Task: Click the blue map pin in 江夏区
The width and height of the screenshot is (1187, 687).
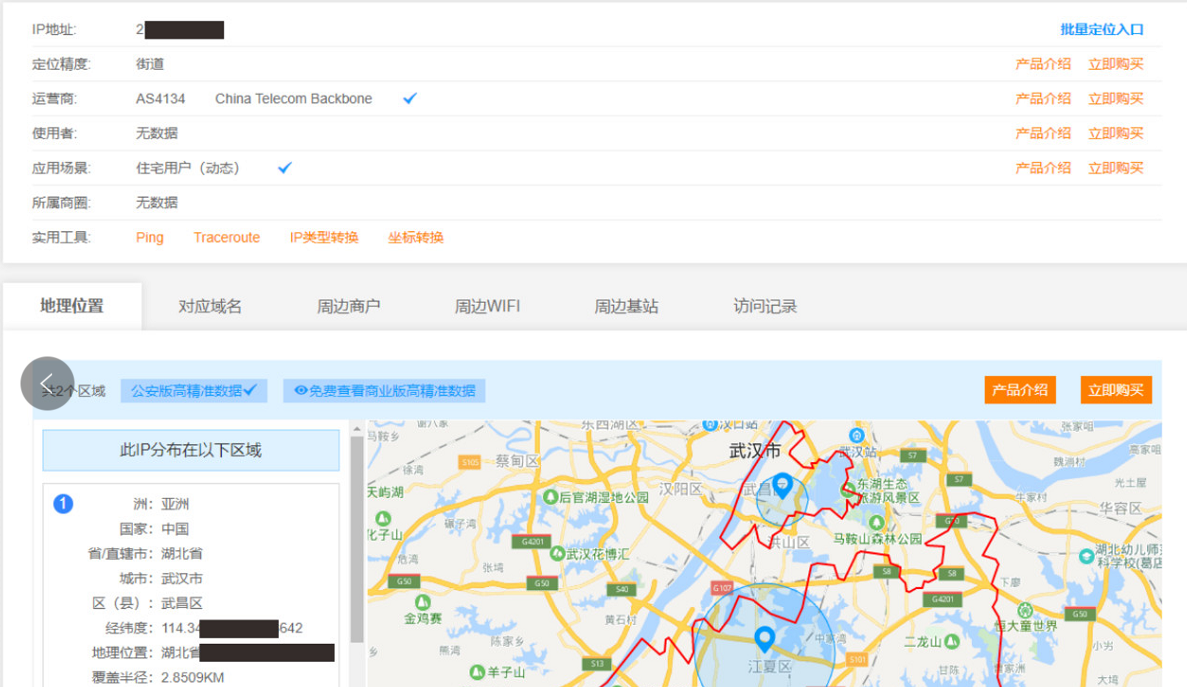Action: (764, 638)
